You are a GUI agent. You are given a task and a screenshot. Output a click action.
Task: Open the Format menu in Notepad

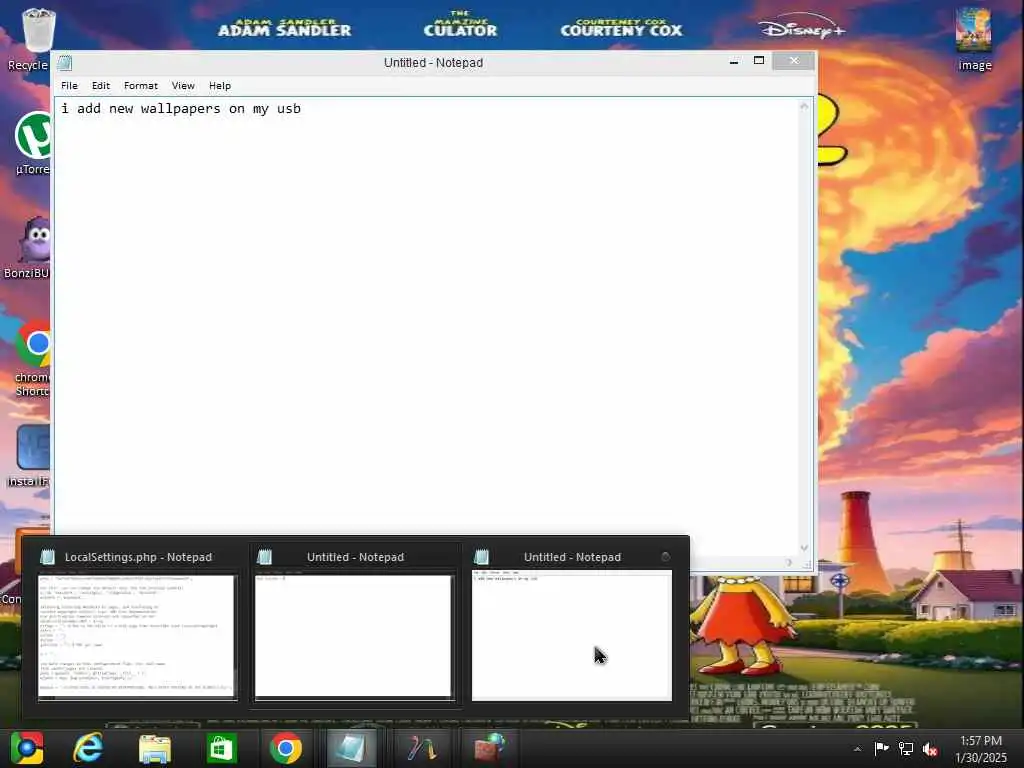(x=140, y=86)
